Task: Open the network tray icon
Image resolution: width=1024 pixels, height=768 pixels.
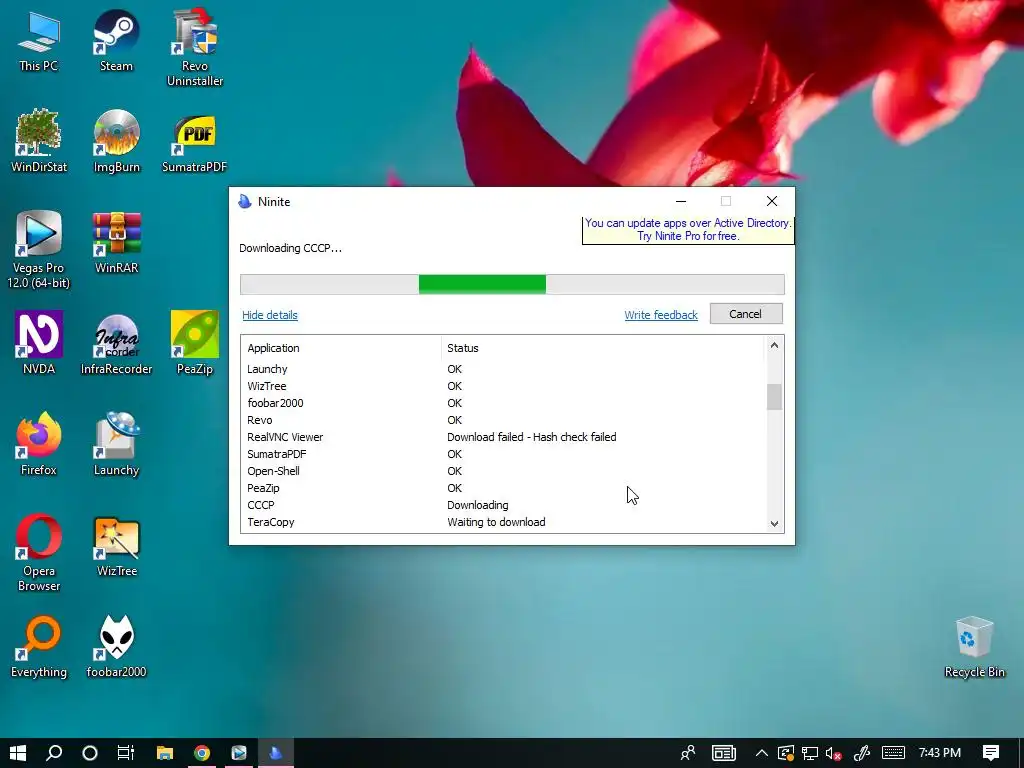Action: (x=810, y=753)
